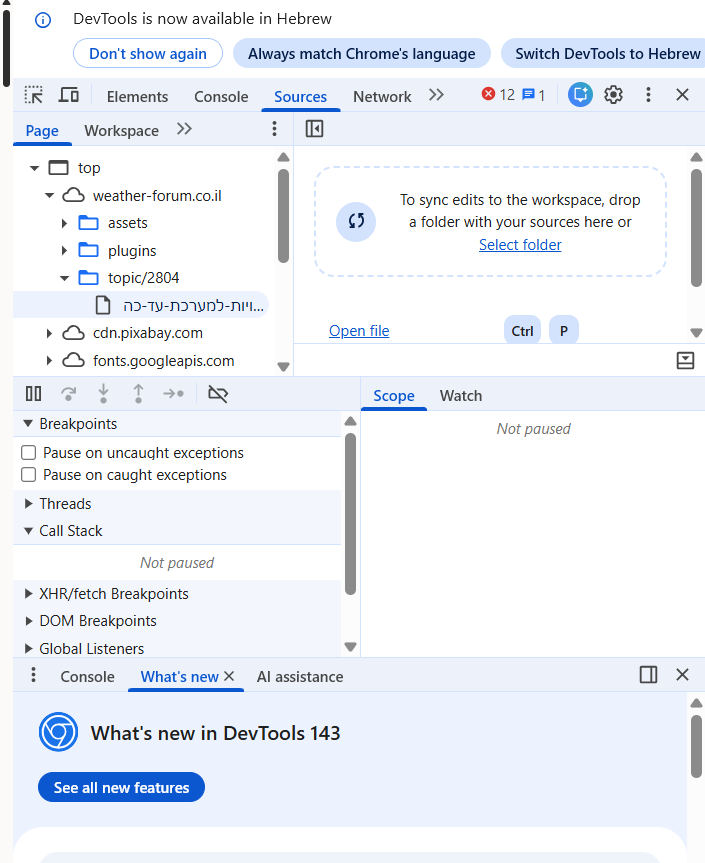Deactivate breakpoints icon in debugger toolbar
The height and width of the screenshot is (863, 705).
pyautogui.click(x=218, y=394)
